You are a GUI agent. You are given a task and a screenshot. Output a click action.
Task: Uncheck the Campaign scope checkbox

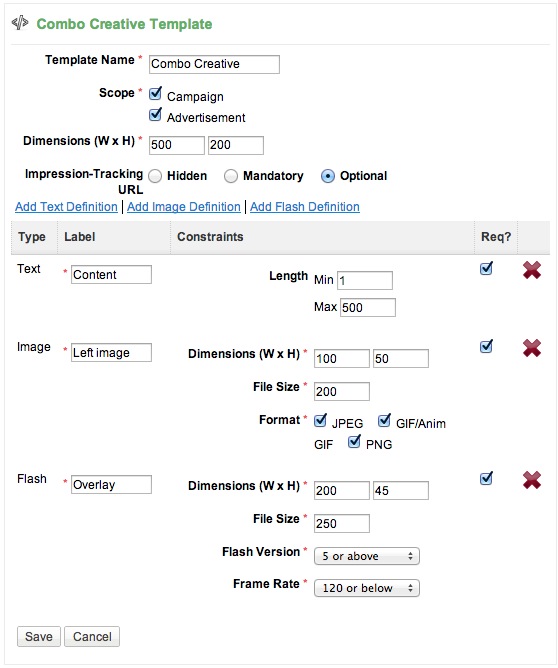click(155, 93)
